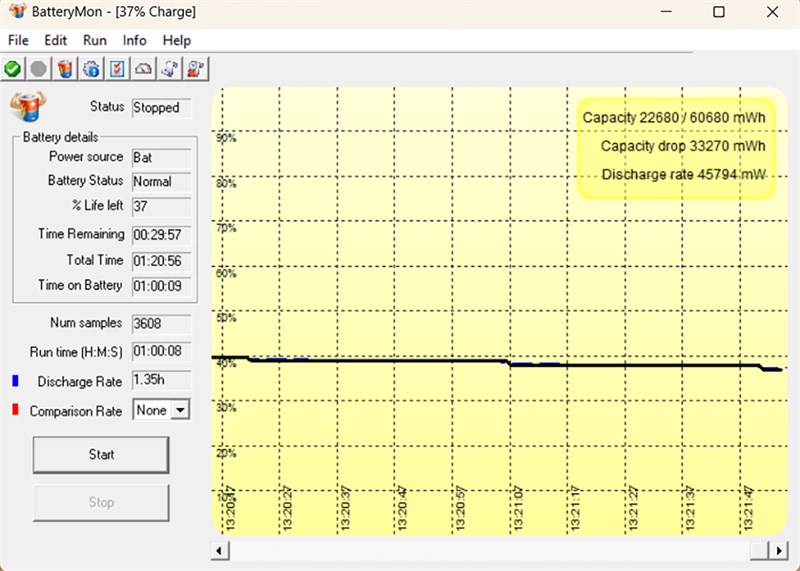This screenshot has width=800, height=571.
Task: Click the last toolbar icon with red figure
Action: [x=196, y=68]
